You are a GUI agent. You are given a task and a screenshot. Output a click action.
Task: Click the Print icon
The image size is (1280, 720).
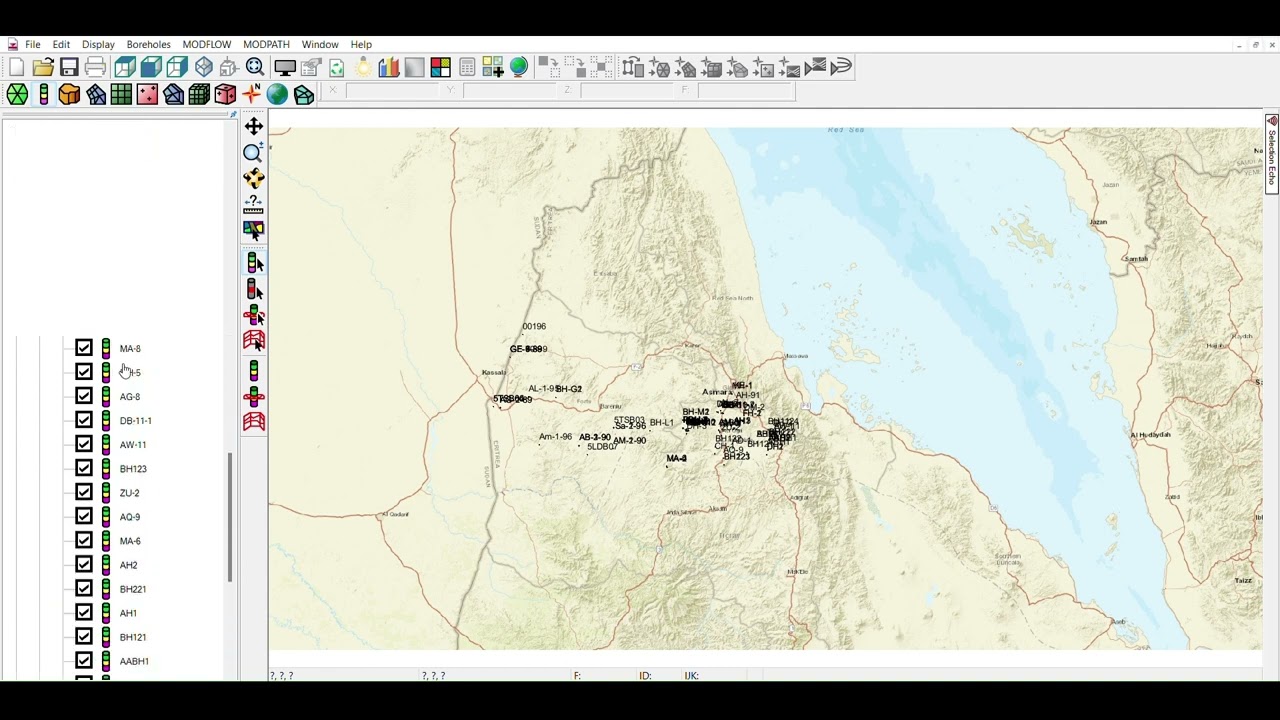(x=95, y=67)
